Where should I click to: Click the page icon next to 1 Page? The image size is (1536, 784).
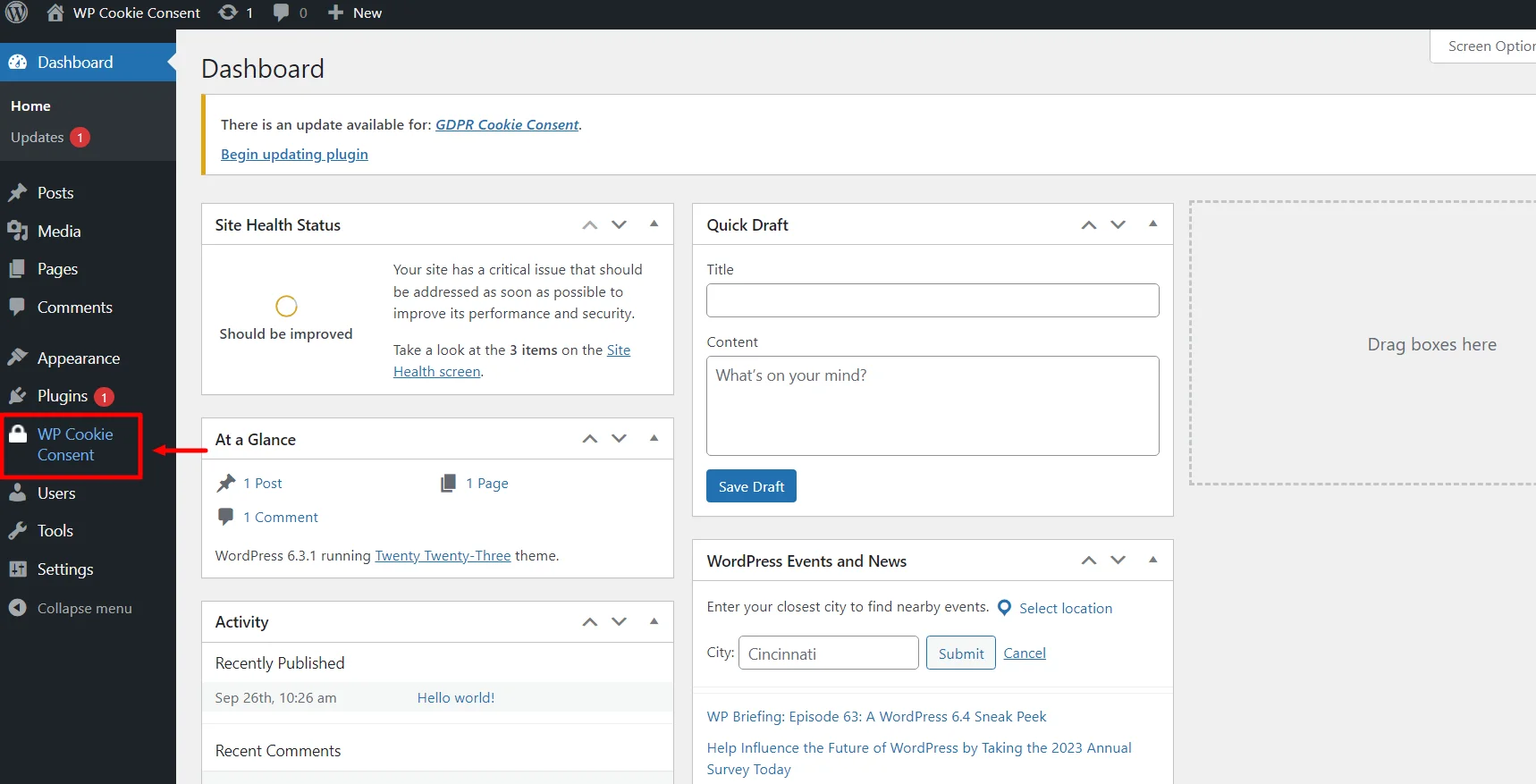448,483
